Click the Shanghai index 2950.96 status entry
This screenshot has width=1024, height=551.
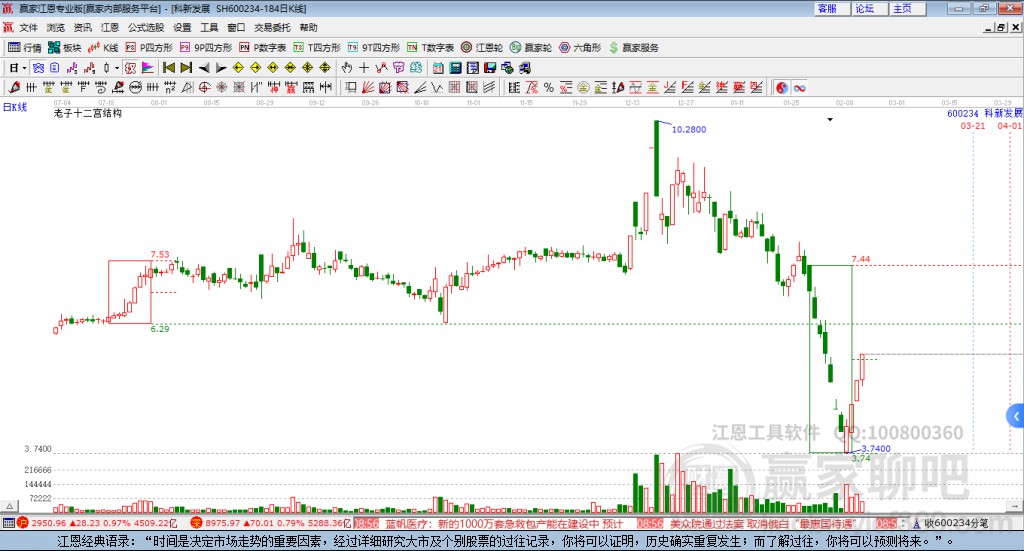point(97,523)
